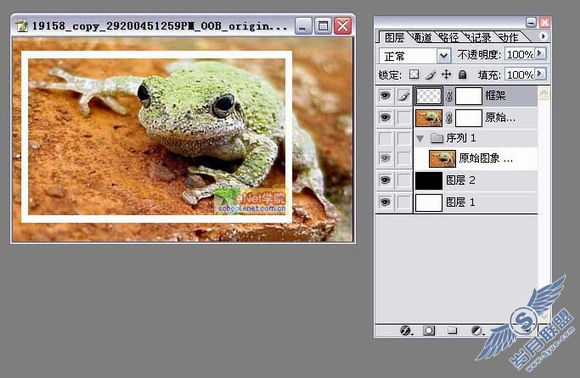Click the paintbrush indicator beside 框架 layer
580x378 pixels.
(404, 96)
